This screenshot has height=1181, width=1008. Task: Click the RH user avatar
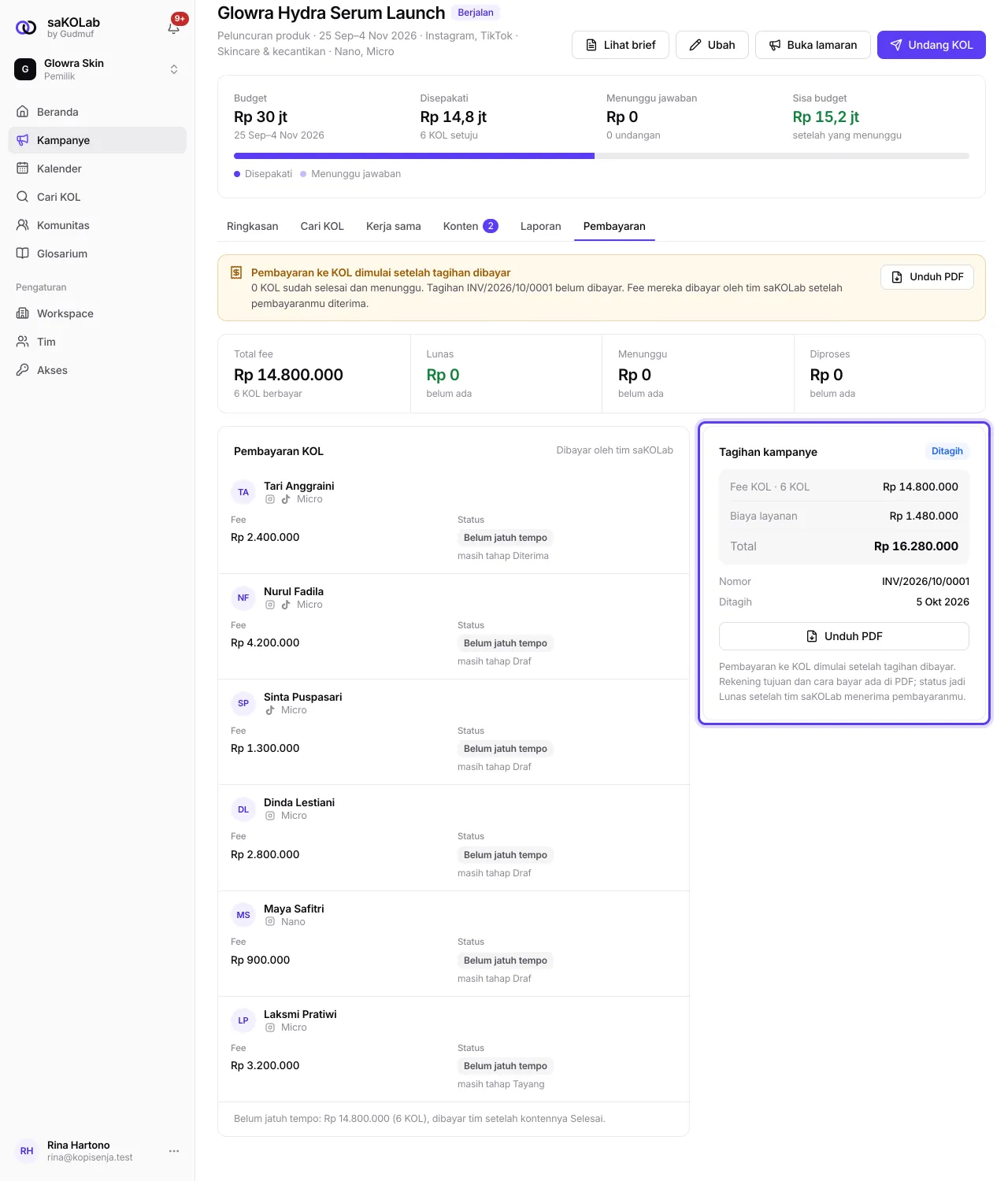[x=27, y=1151]
